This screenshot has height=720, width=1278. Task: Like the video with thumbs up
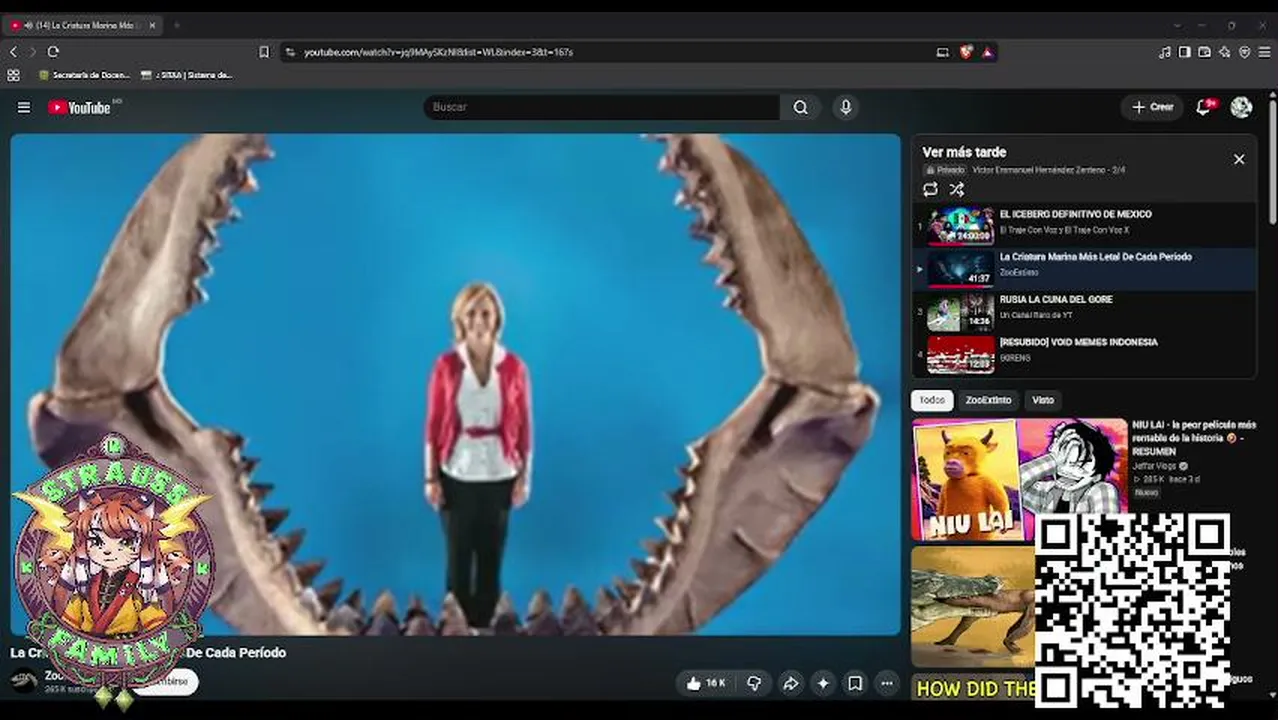point(706,683)
